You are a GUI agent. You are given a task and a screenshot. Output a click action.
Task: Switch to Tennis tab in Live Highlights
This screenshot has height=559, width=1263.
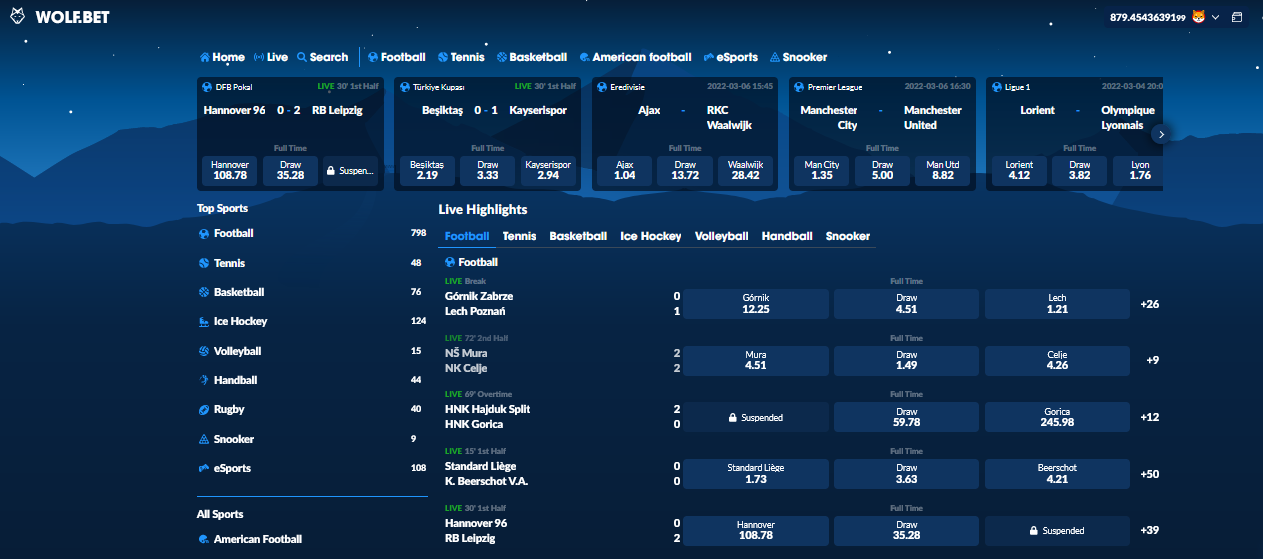click(x=519, y=236)
